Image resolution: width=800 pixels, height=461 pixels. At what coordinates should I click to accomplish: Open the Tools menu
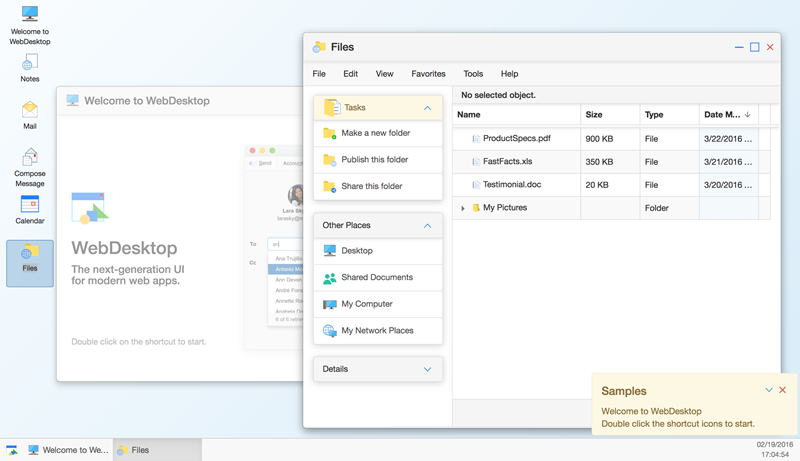point(473,74)
